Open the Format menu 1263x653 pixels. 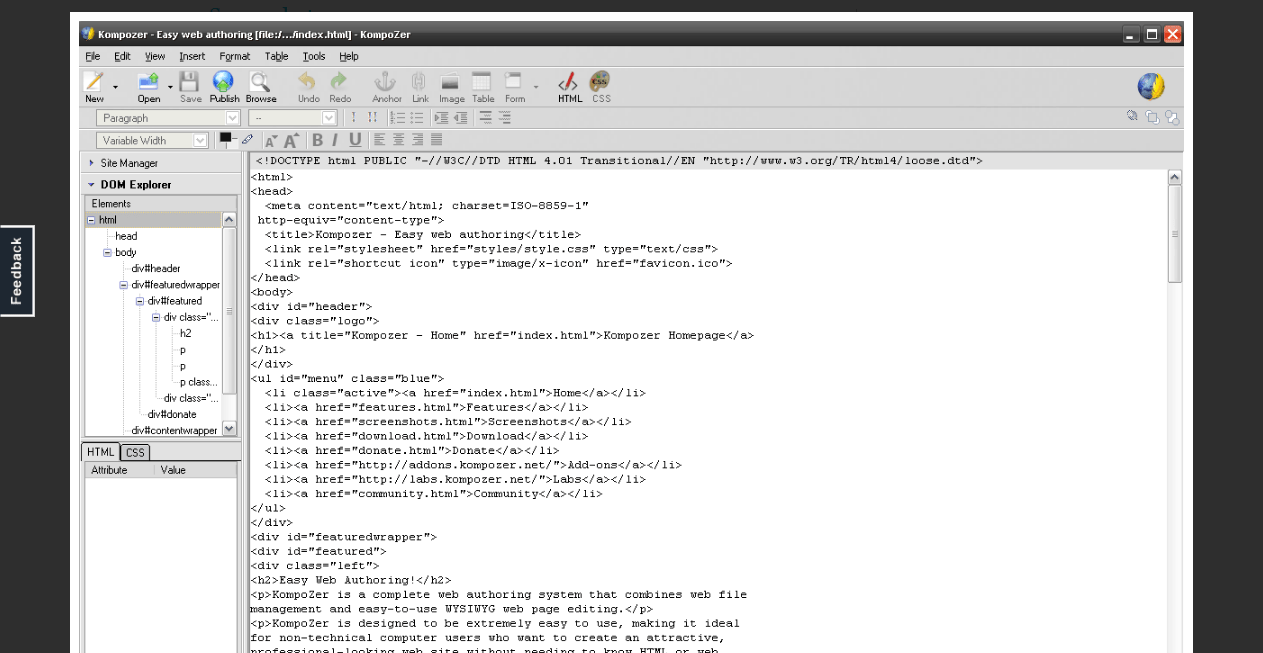[x=234, y=56]
